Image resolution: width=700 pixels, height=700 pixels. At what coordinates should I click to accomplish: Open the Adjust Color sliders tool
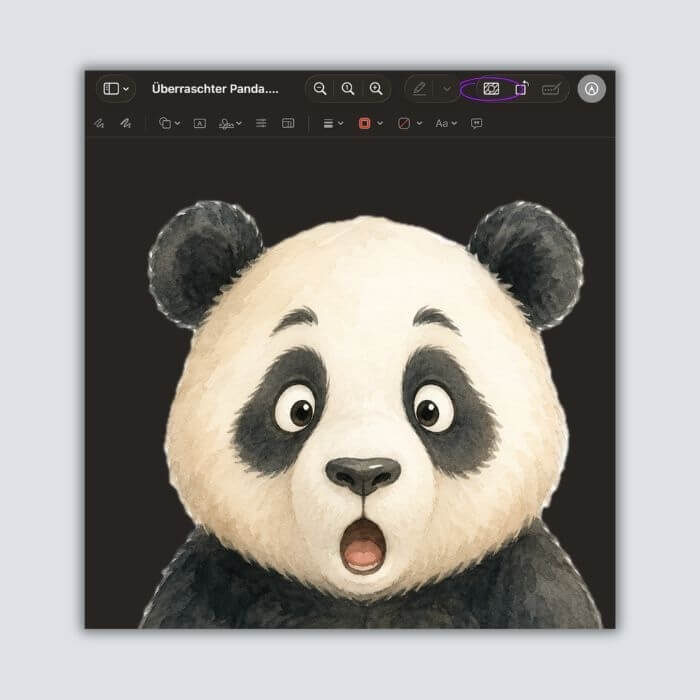point(261,123)
